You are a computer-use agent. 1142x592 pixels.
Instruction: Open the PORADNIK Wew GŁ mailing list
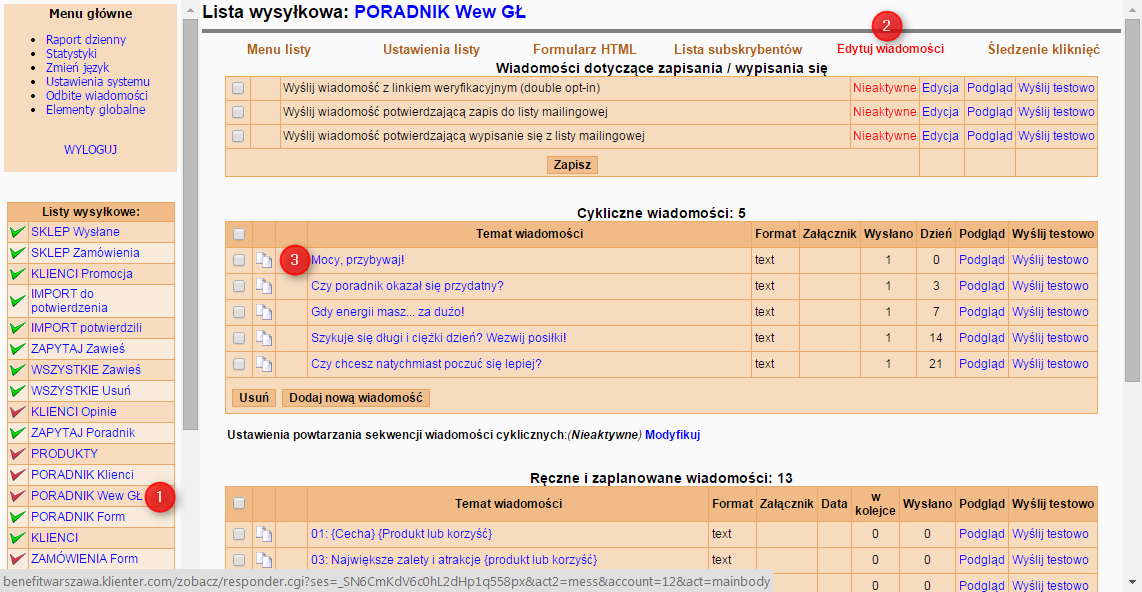point(87,496)
